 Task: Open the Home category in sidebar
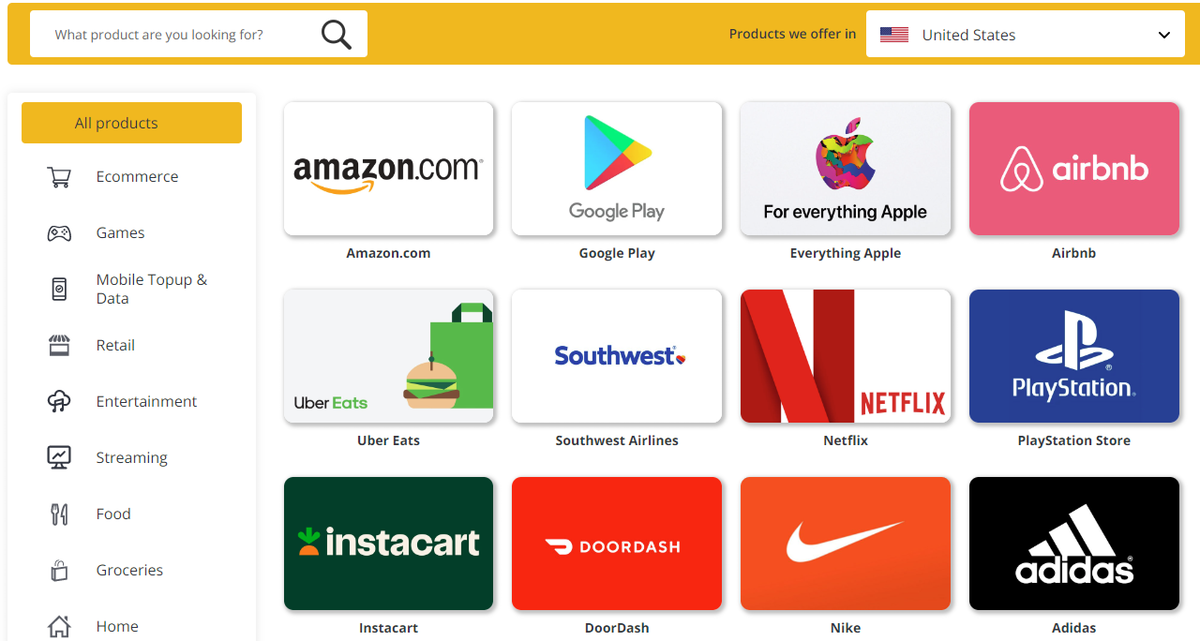117,626
